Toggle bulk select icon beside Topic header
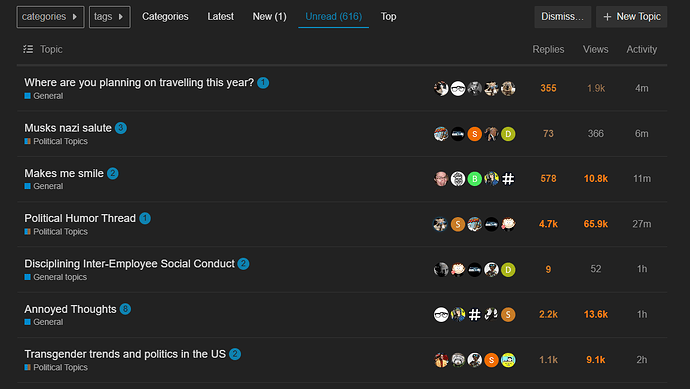Viewport: 690px width, 389px height. tap(28, 49)
